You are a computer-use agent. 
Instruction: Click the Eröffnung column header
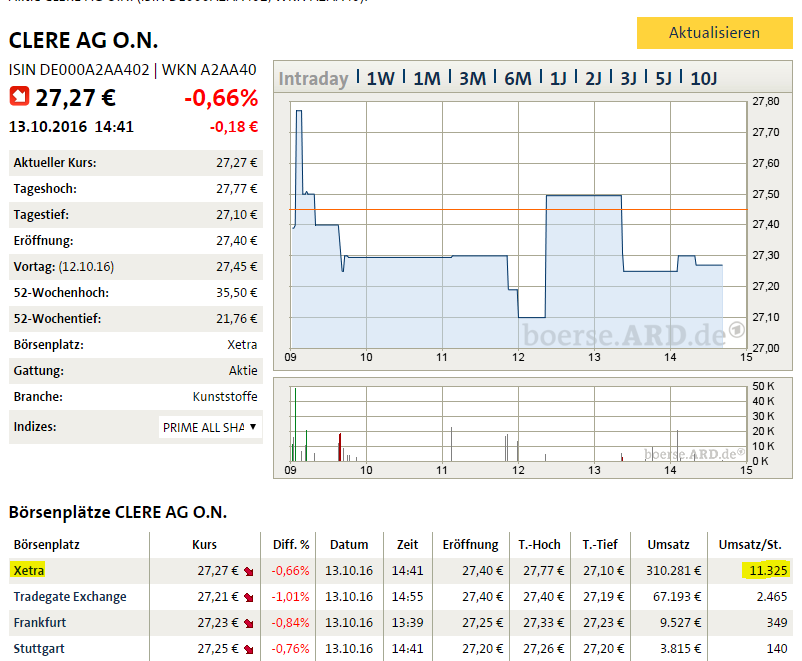tap(471, 544)
